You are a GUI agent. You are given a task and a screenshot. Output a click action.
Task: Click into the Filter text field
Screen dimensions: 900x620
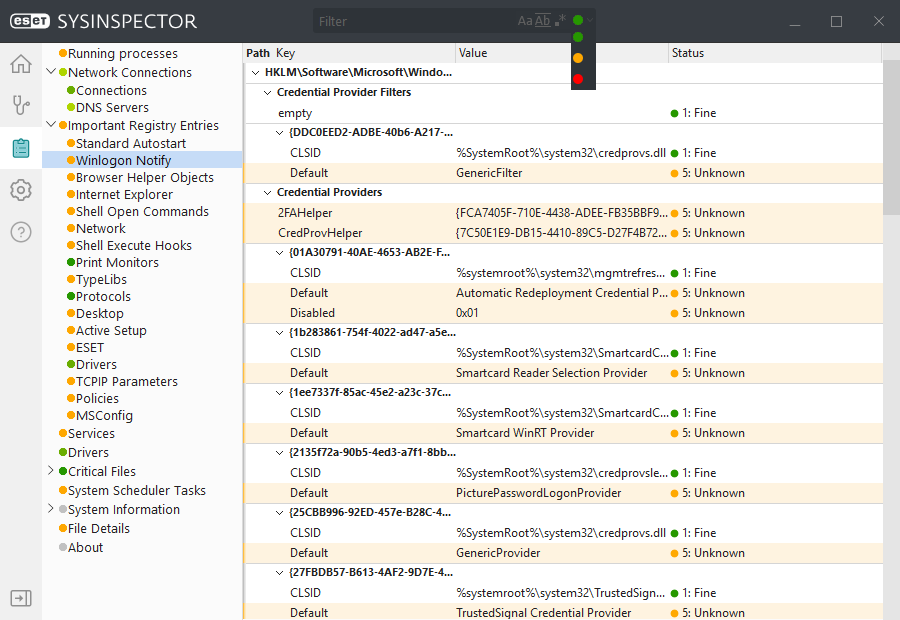point(416,21)
